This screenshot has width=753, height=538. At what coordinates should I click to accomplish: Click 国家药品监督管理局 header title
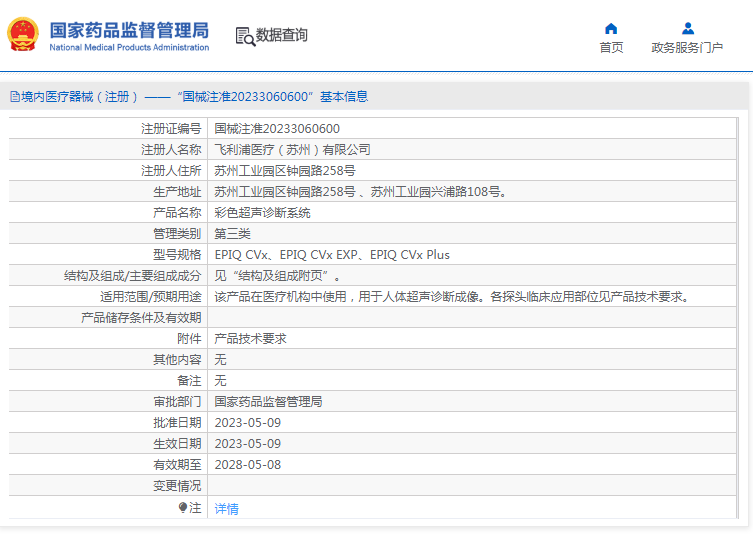pos(129,30)
